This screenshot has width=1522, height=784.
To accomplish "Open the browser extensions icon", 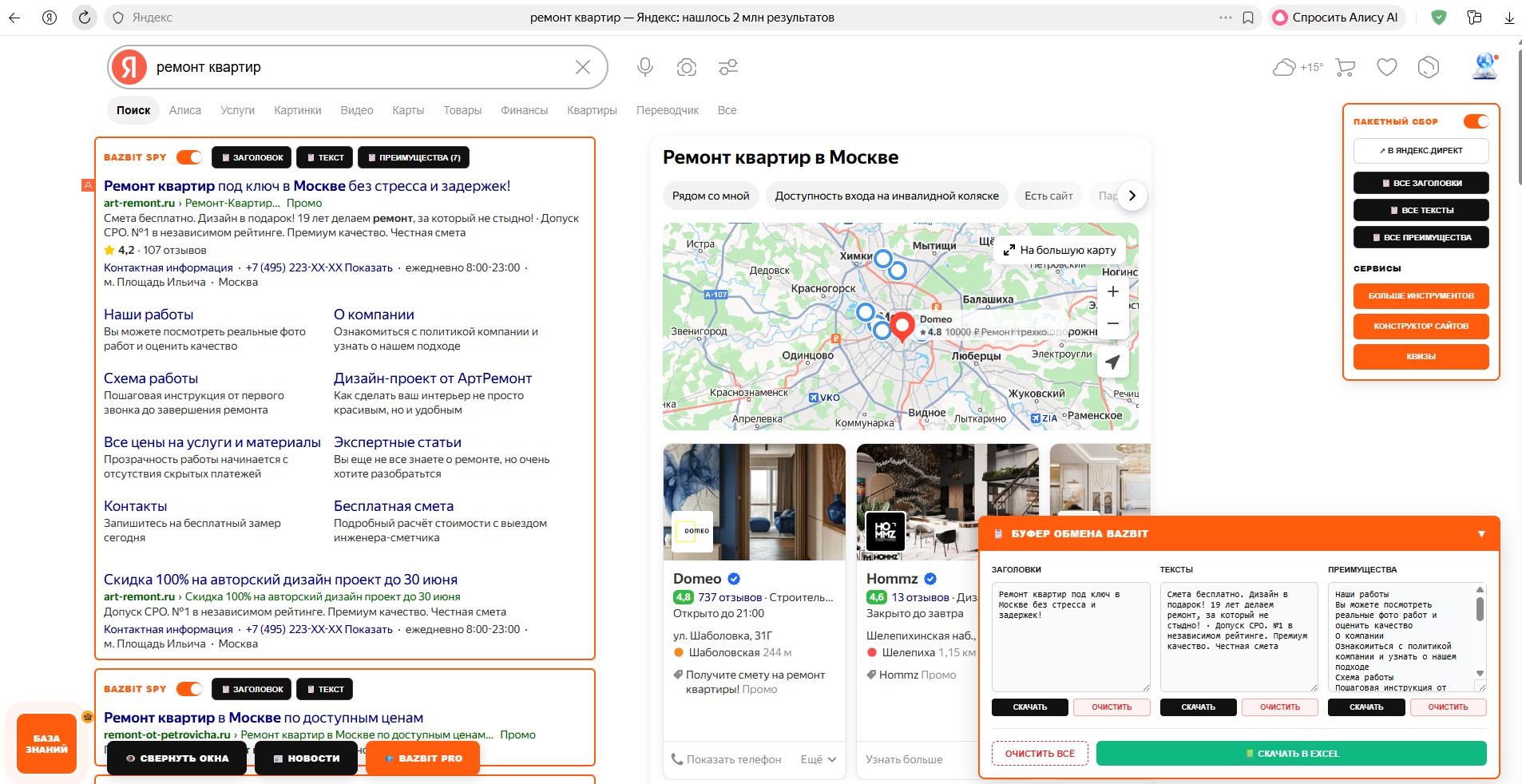I will [x=1474, y=18].
